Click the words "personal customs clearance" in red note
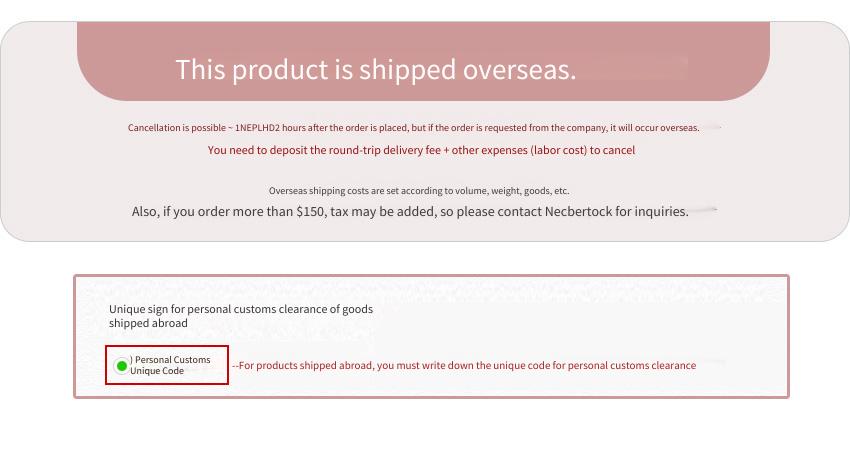The height and width of the screenshot is (453, 850). pos(632,366)
